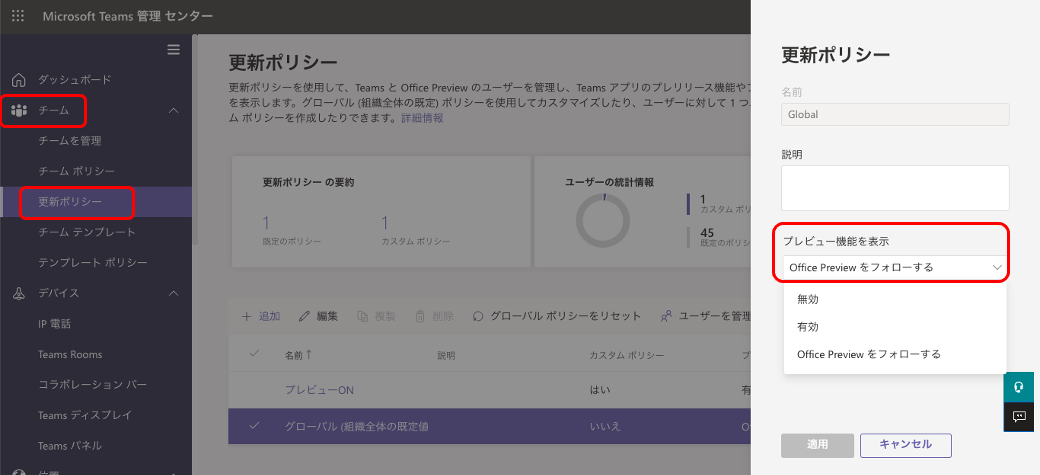Open the プレビュー機能を表示 dropdown

[895, 267]
